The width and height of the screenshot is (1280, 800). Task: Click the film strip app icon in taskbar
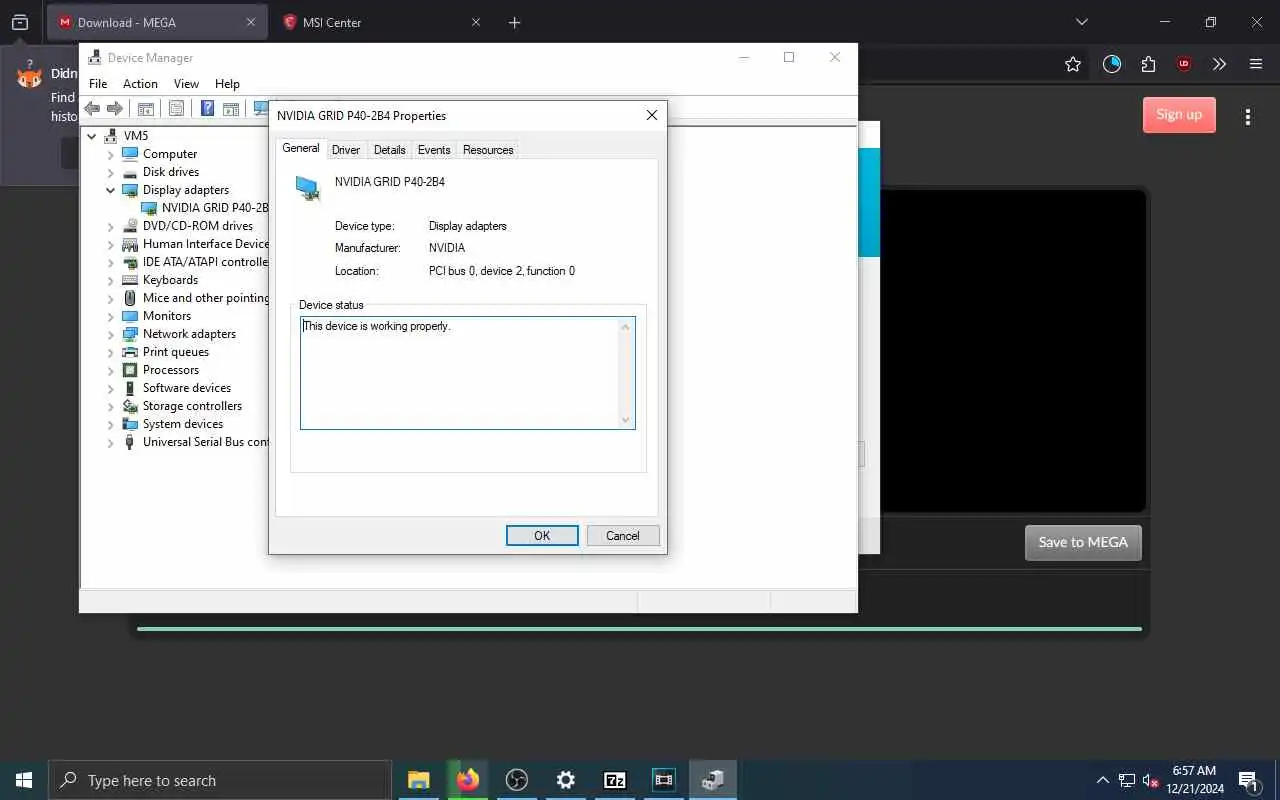[664, 780]
